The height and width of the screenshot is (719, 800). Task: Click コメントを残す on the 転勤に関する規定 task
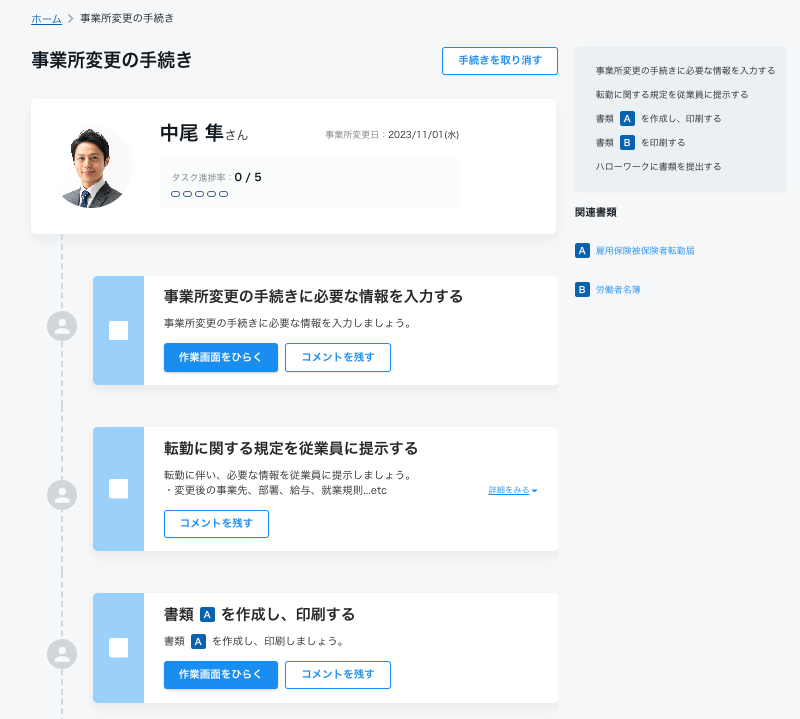pyautogui.click(x=216, y=524)
